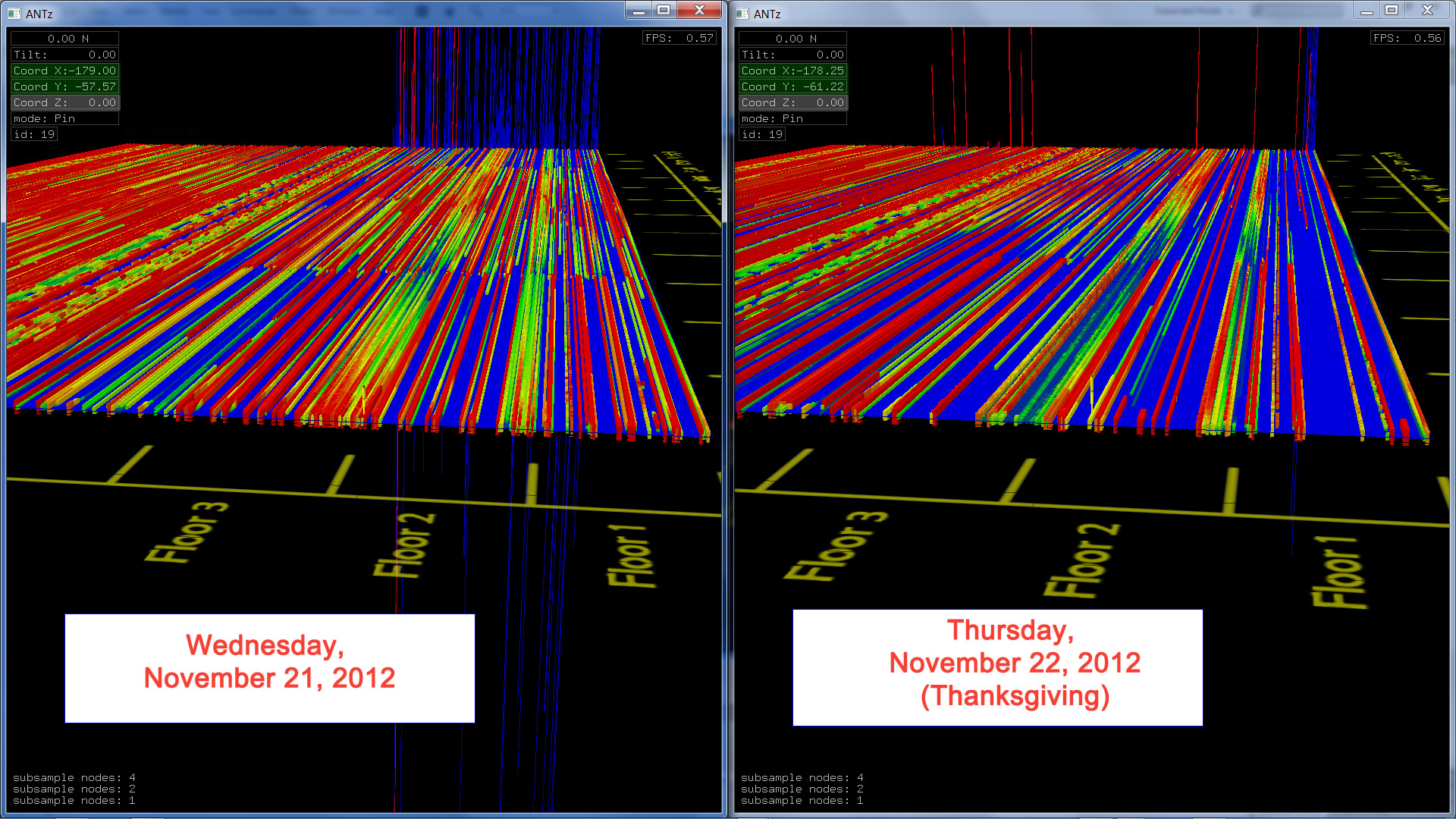Minimize the left ANTz window

[x=639, y=10]
